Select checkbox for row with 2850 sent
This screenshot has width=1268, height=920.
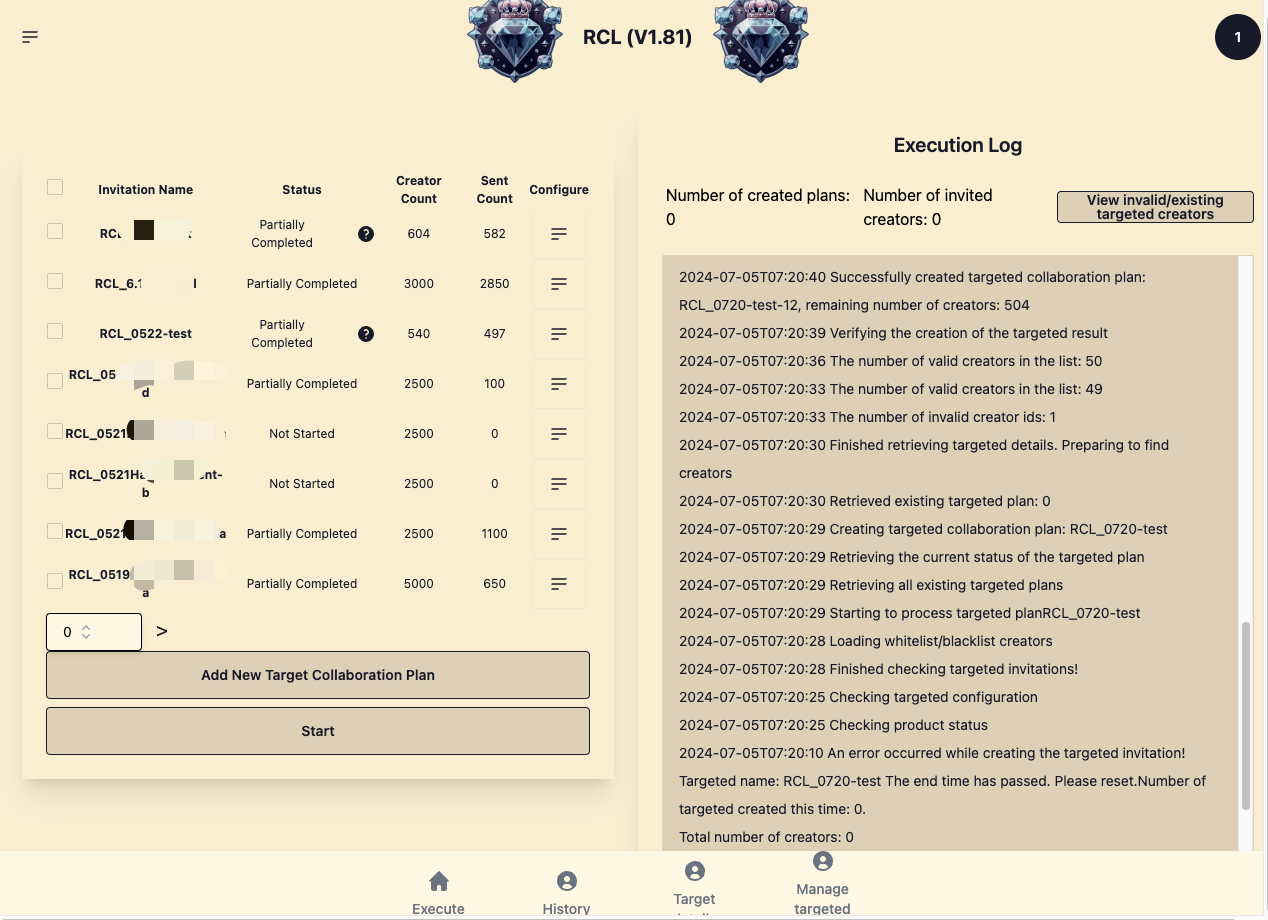click(x=55, y=281)
